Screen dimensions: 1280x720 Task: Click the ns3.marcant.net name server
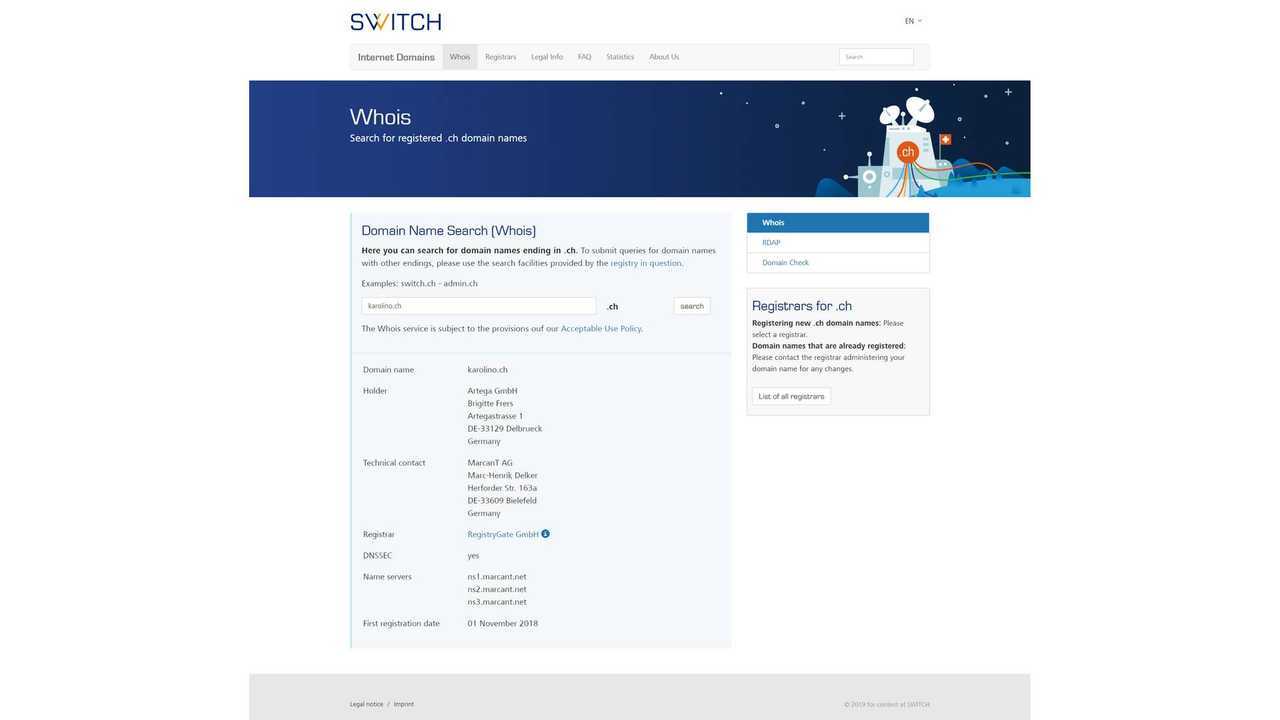pos(497,602)
